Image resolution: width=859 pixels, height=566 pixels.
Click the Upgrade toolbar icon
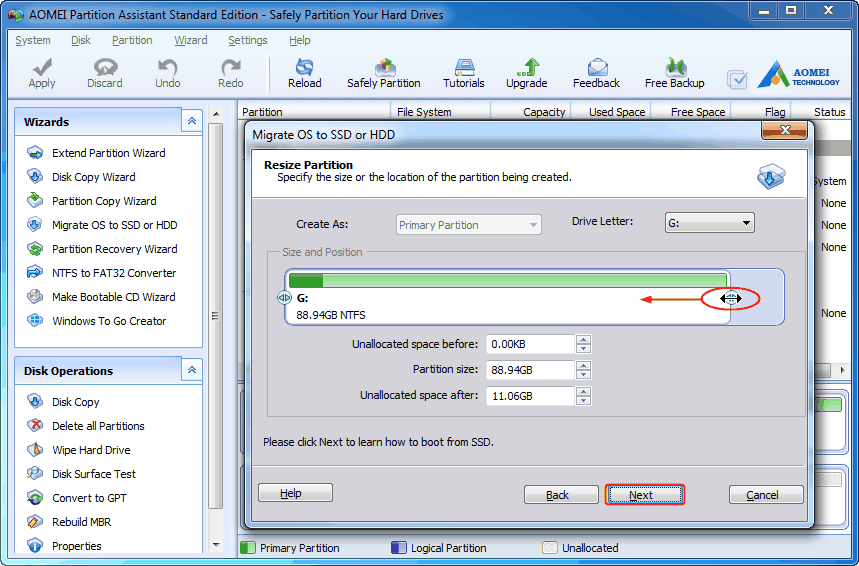527,67
